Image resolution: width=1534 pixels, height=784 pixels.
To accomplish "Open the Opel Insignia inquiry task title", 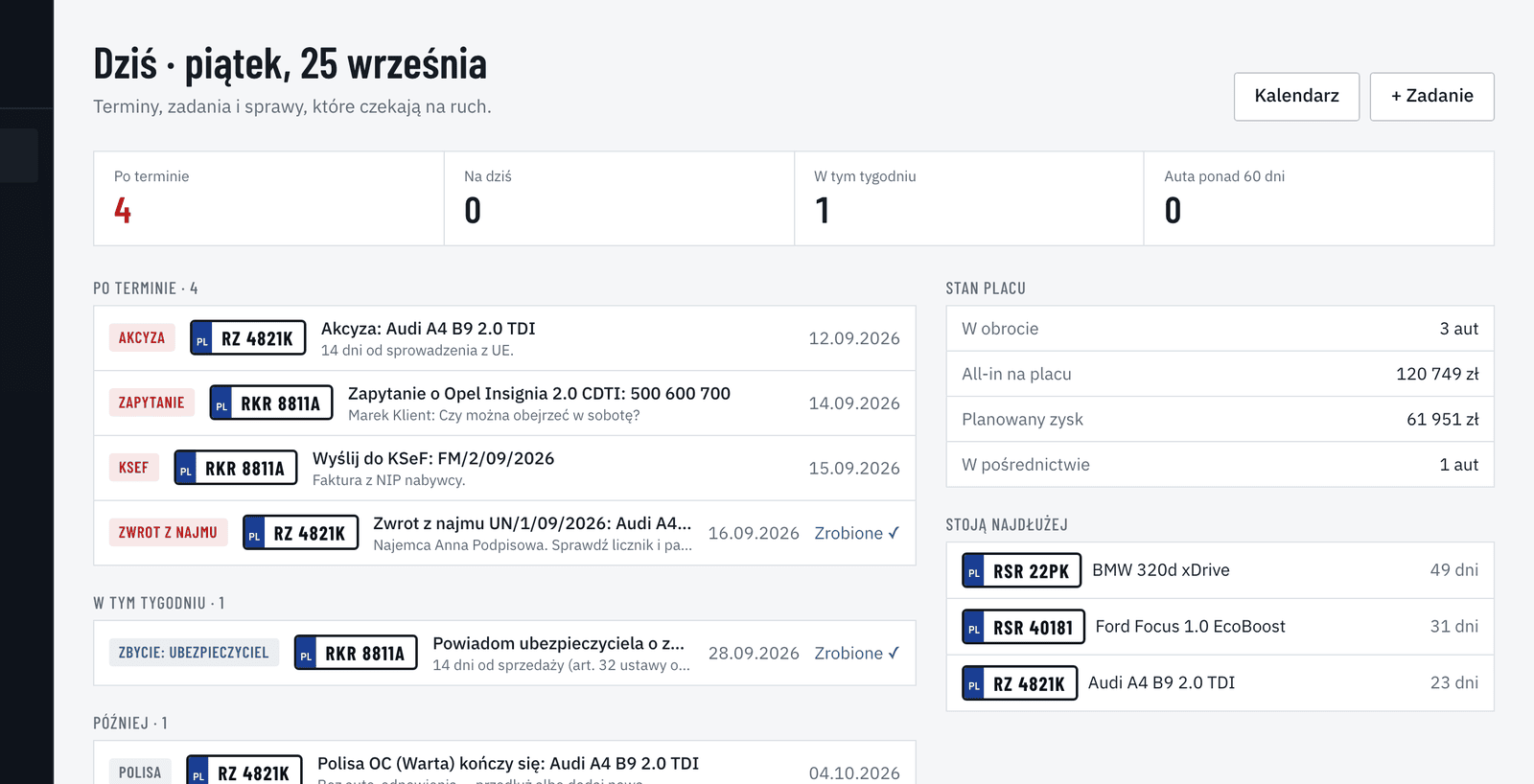I will [x=539, y=394].
